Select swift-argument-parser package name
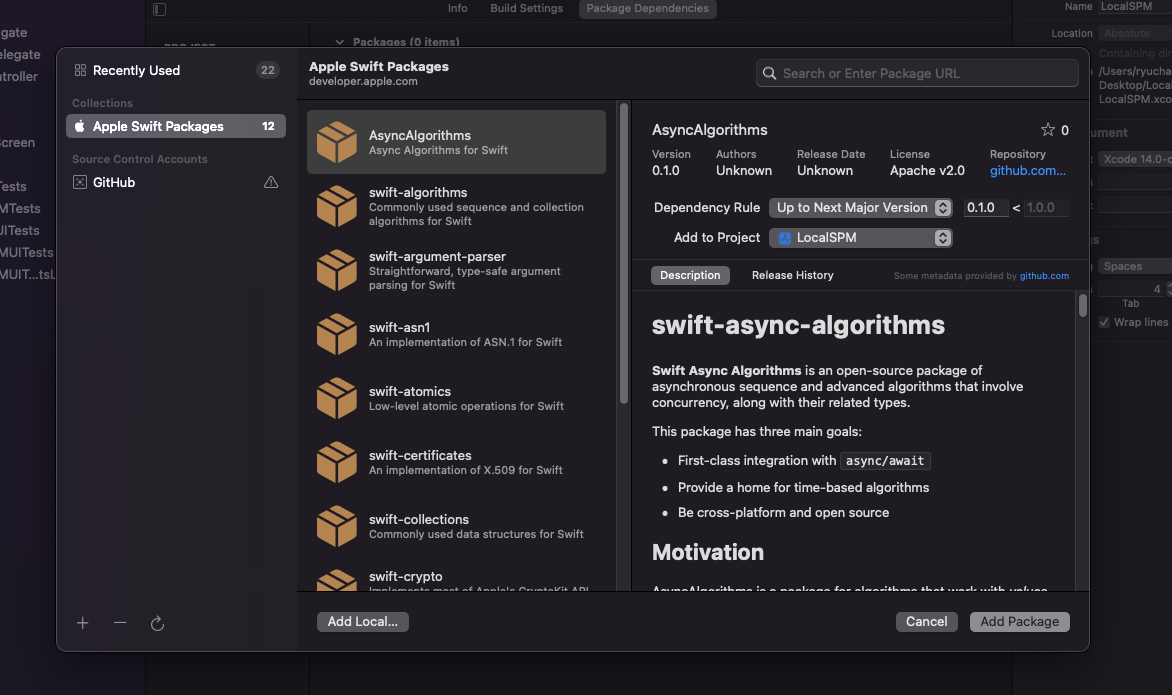The width and height of the screenshot is (1172, 695). [x=437, y=256]
